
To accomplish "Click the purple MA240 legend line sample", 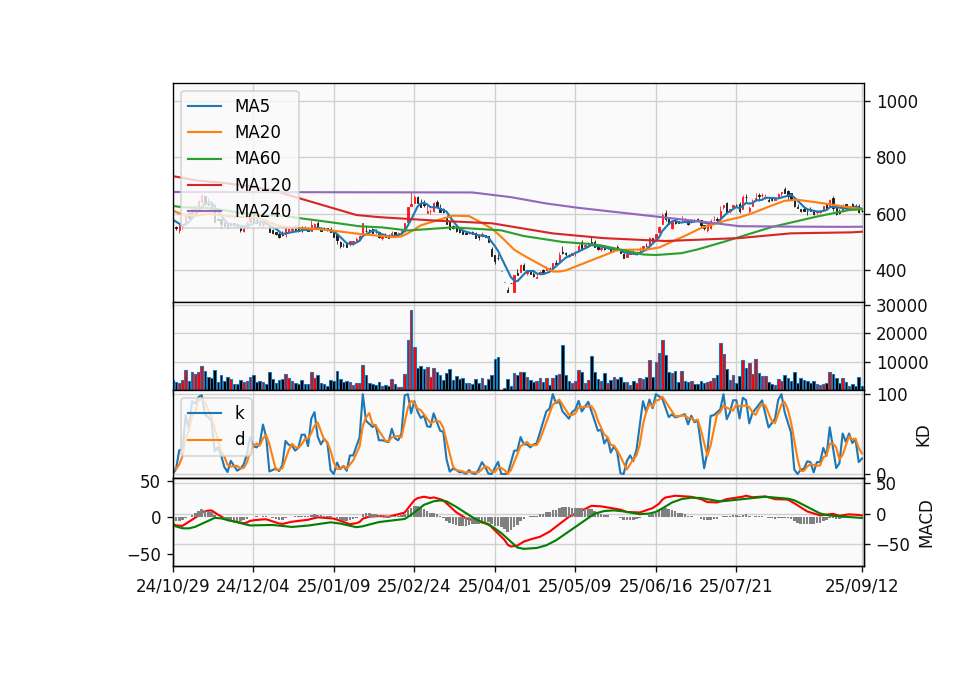I will point(204,211).
